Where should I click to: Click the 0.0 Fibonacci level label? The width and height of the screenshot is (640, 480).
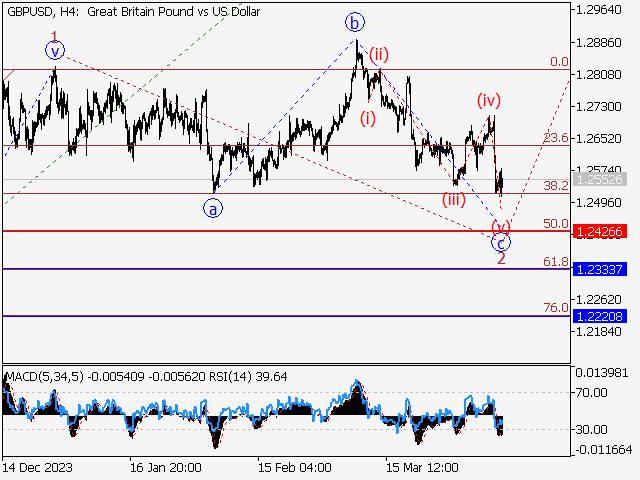(x=559, y=62)
